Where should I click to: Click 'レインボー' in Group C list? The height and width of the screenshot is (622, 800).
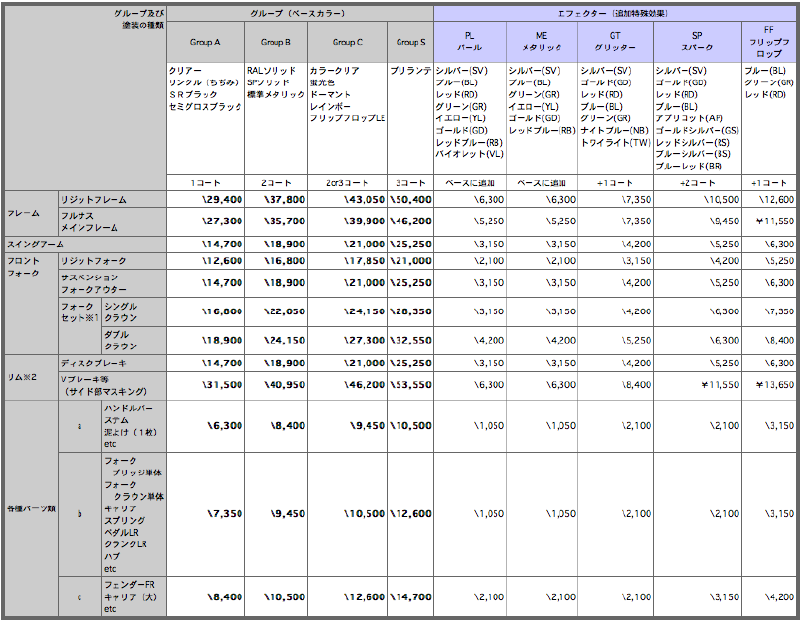pyautogui.click(x=330, y=107)
